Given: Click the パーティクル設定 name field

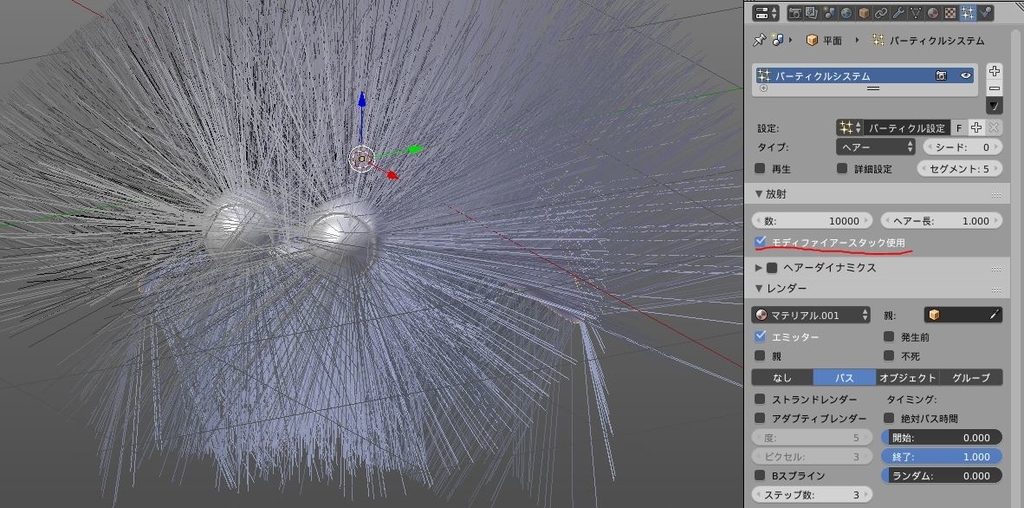Looking at the screenshot, I should pos(906,128).
